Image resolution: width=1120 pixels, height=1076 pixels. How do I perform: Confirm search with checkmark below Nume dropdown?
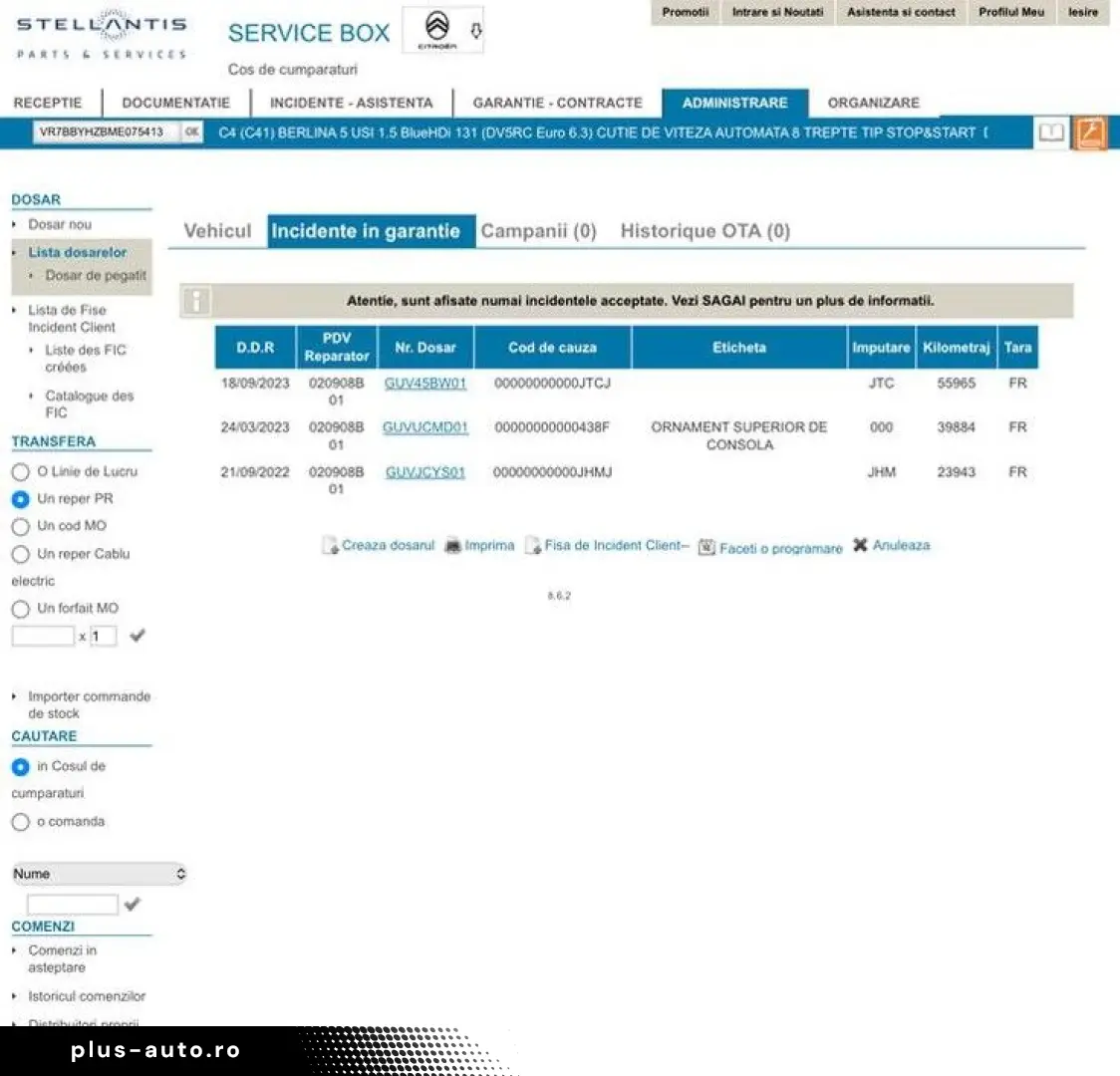(133, 904)
